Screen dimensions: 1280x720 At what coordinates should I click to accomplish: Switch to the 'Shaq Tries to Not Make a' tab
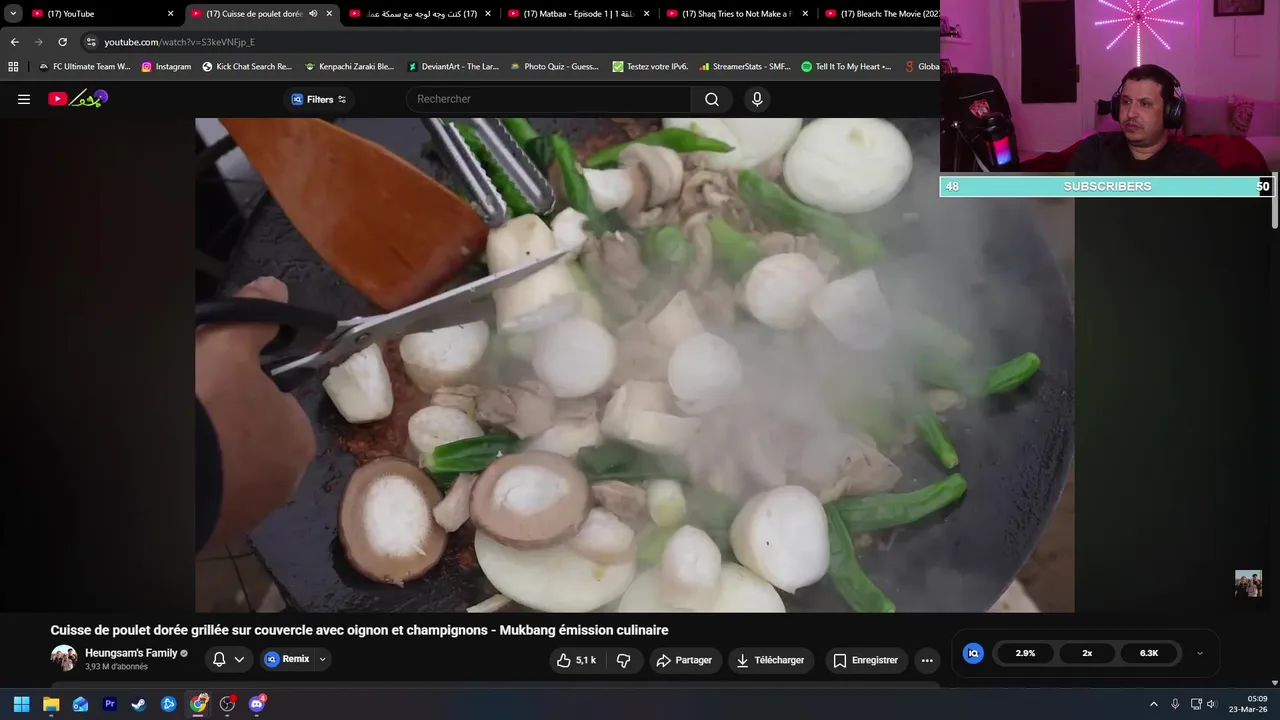point(737,14)
